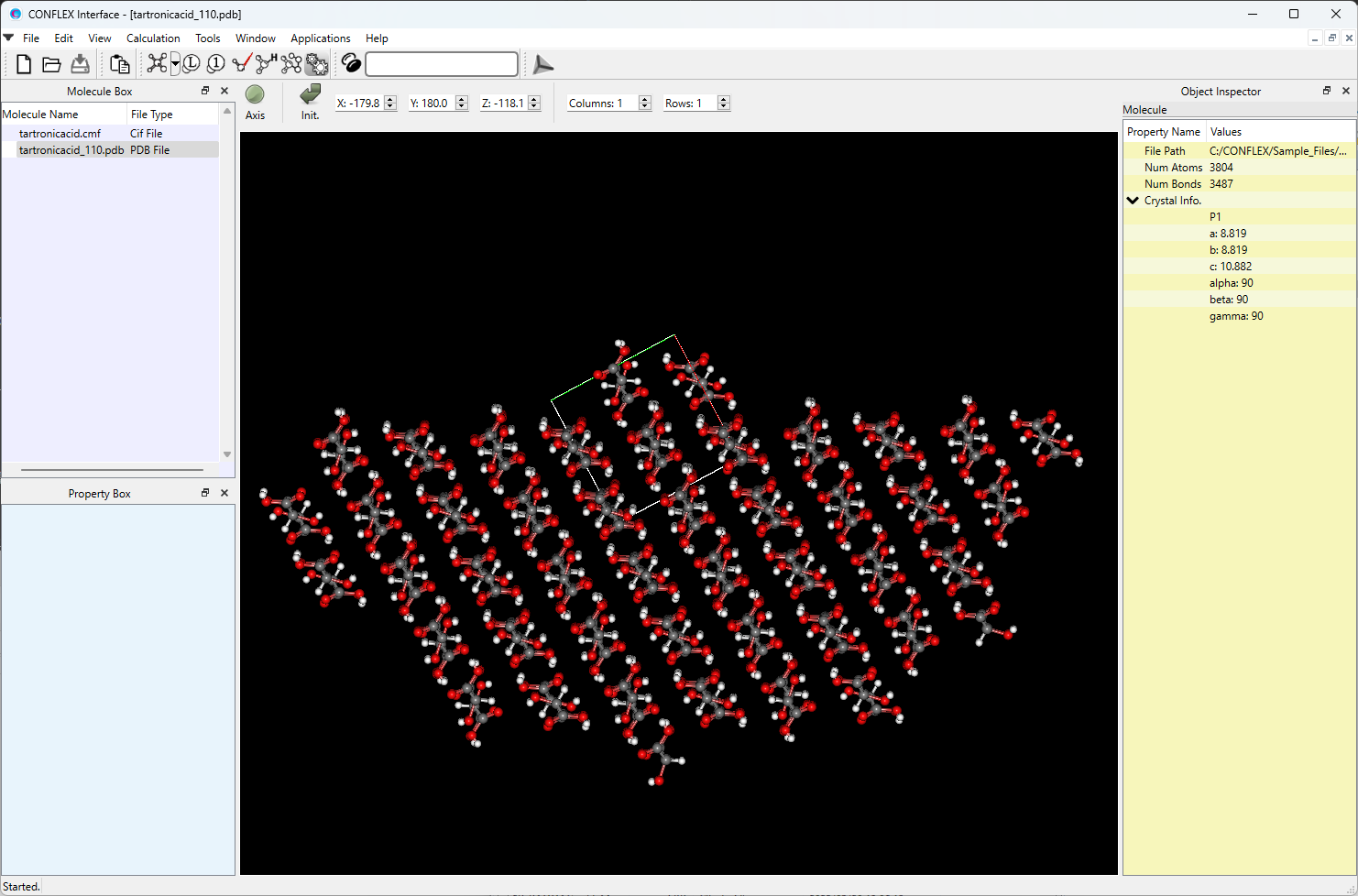Click the copy structure icon
The image size is (1358, 896).
tap(119, 64)
